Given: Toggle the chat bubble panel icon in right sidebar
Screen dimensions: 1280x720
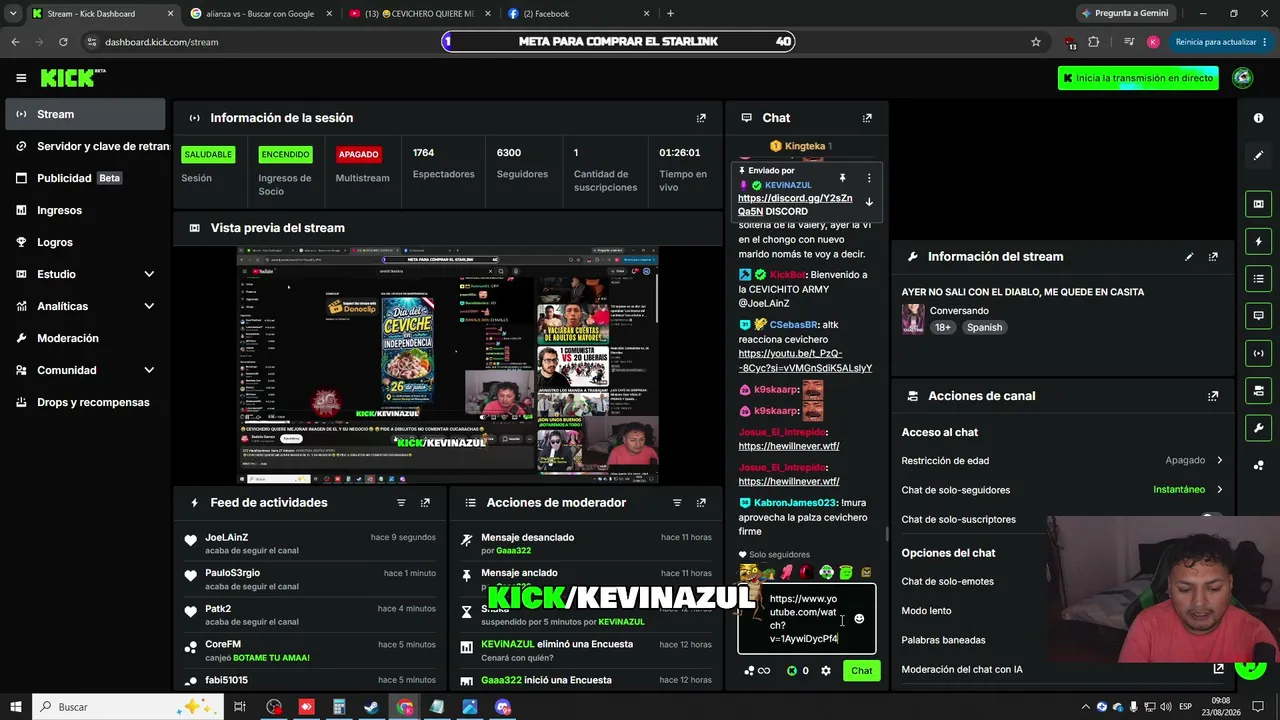Looking at the screenshot, I should (1259, 315).
